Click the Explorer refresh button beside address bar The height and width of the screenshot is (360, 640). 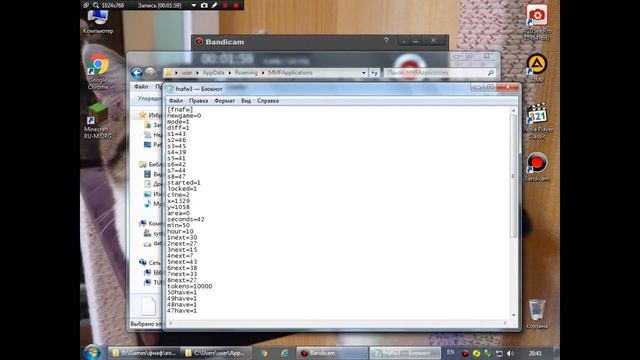(x=374, y=73)
